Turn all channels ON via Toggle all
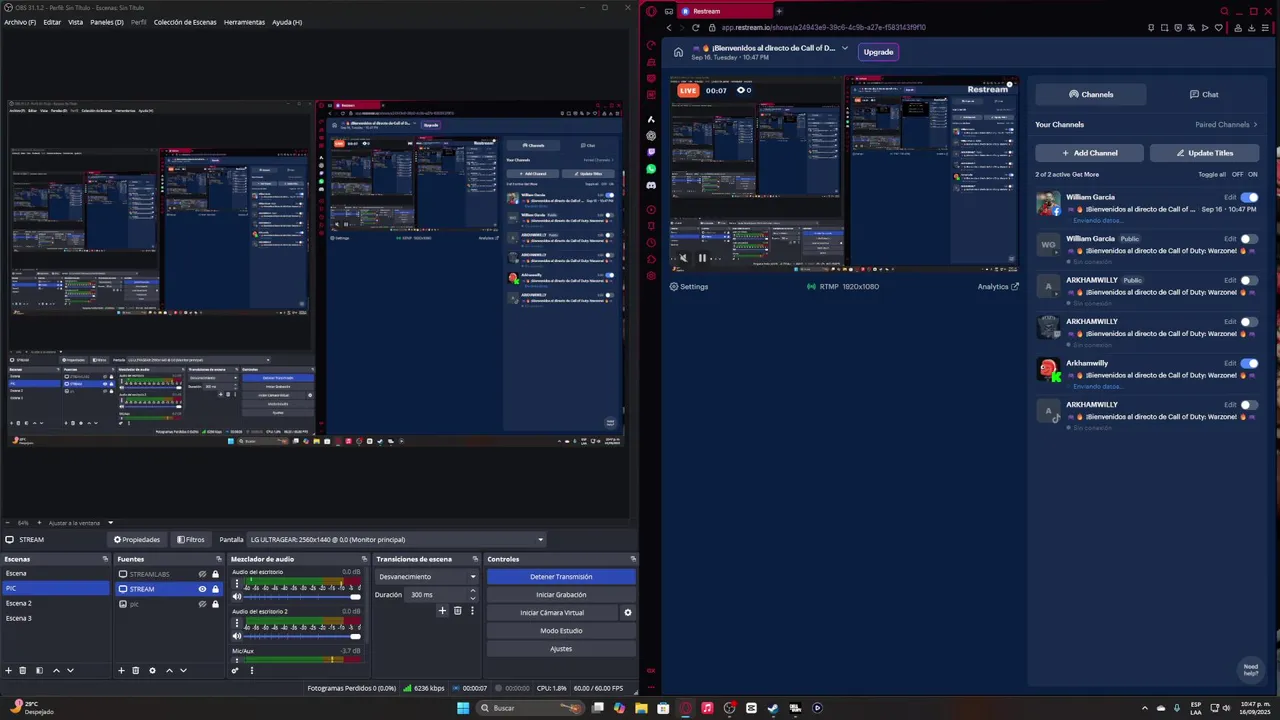This screenshot has width=1280, height=720. click(1252, 174)
